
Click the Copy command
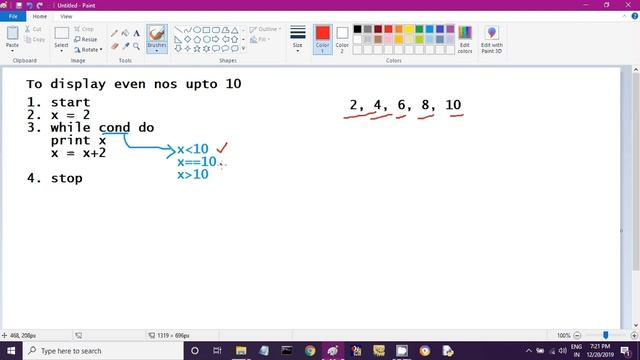(x=34, y=40)
